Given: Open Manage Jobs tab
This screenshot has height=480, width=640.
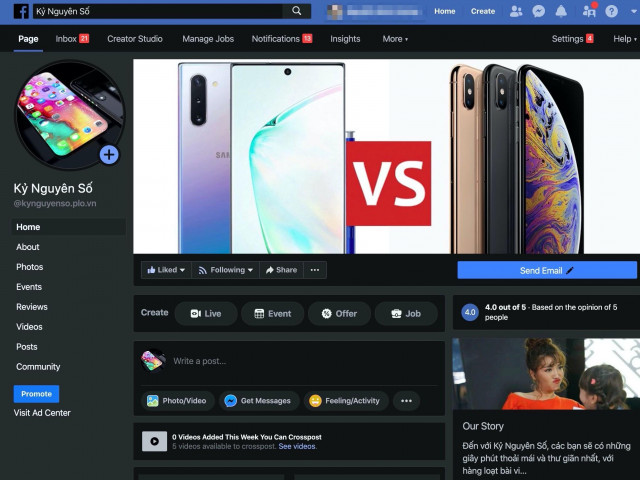Looking at the screenshot, I should (208, 39).
